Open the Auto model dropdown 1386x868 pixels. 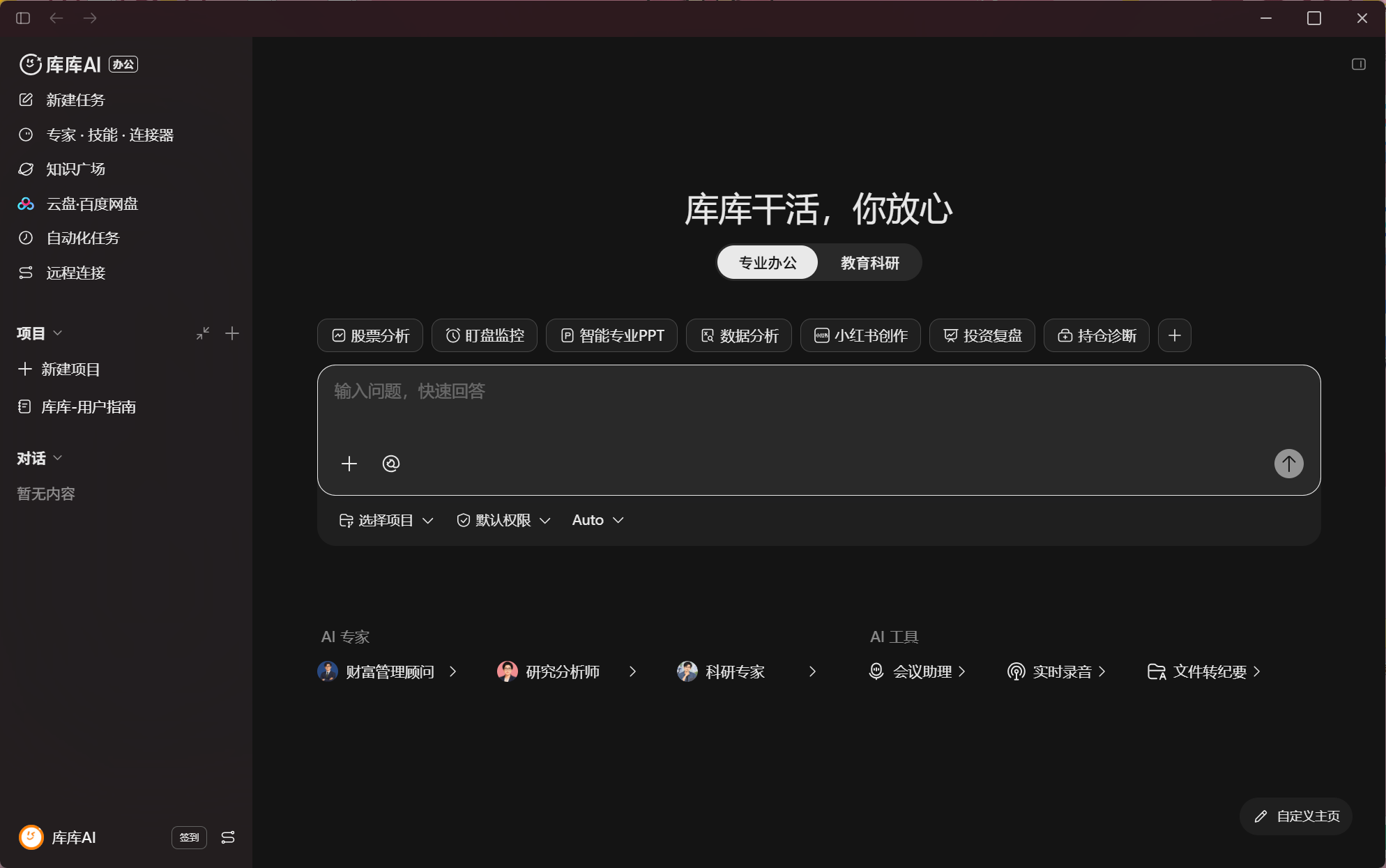point(597,520)
